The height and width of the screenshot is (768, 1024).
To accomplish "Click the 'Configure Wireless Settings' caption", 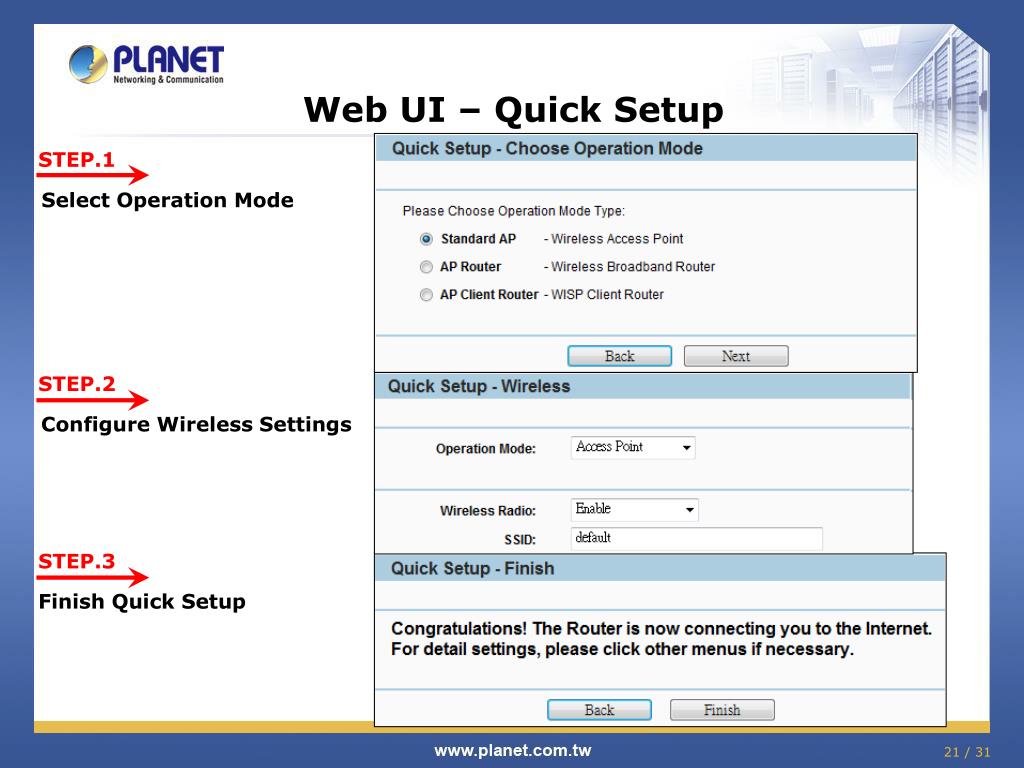I will (196, 424).
